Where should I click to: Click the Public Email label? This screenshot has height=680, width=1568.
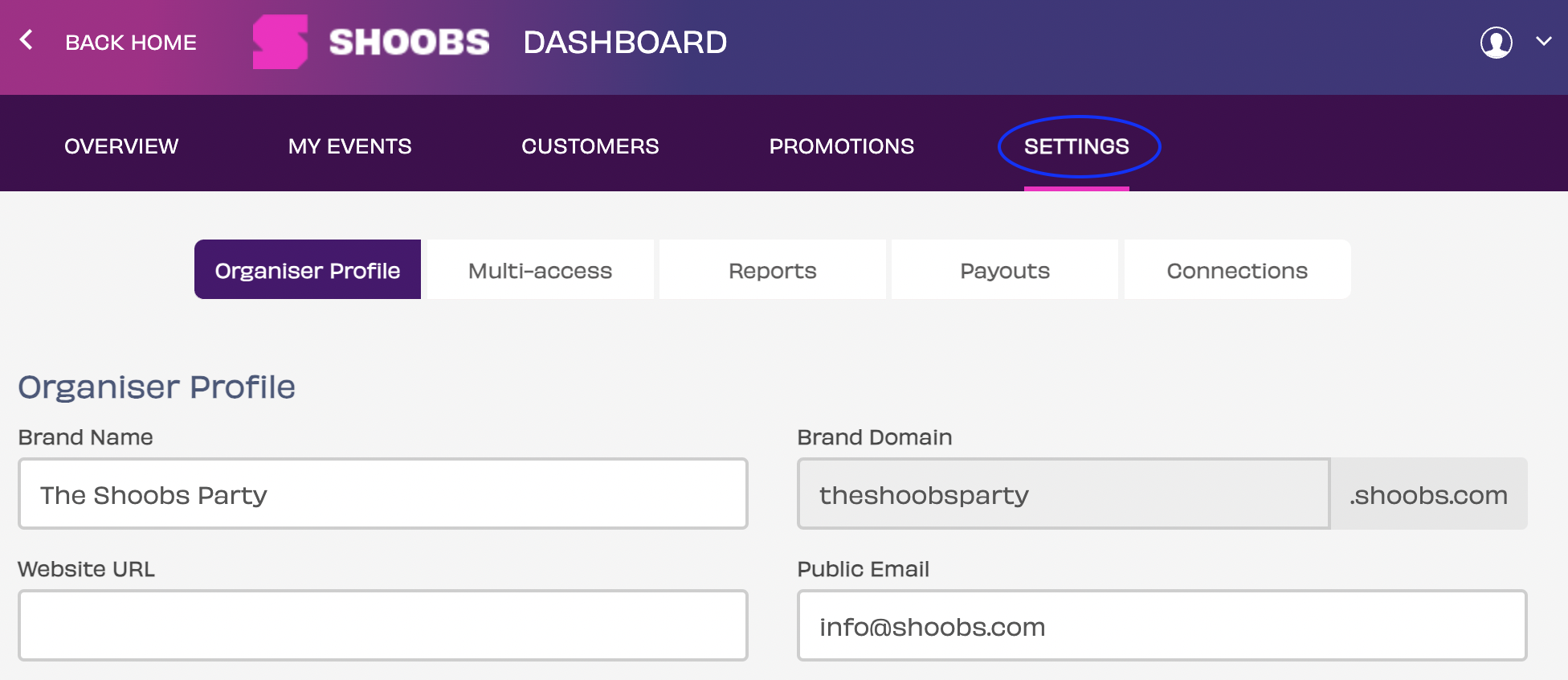863,569
